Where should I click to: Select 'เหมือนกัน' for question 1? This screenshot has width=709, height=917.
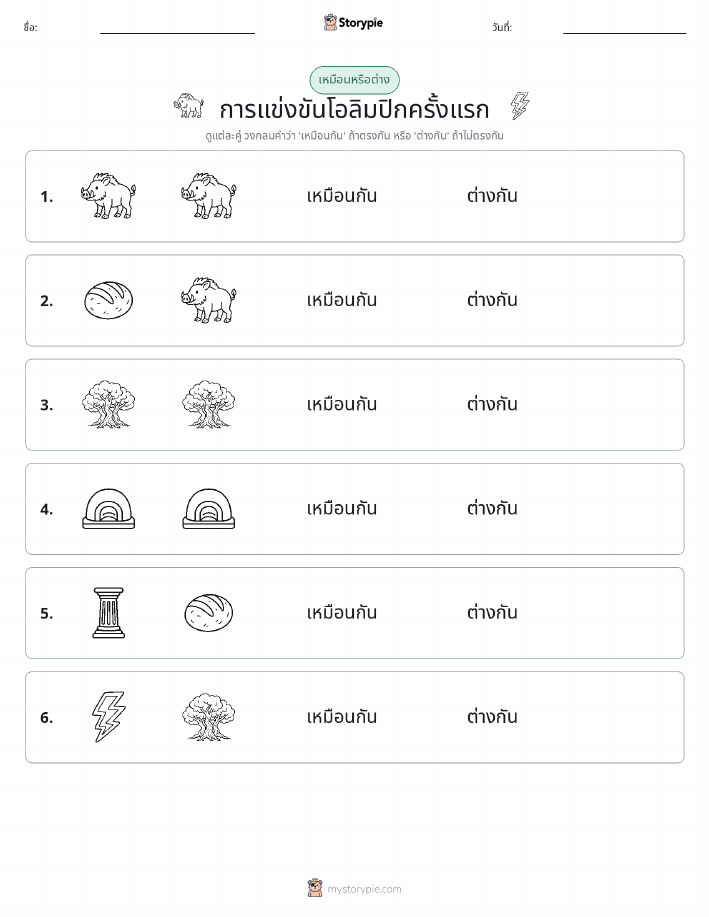pos(342,196)
